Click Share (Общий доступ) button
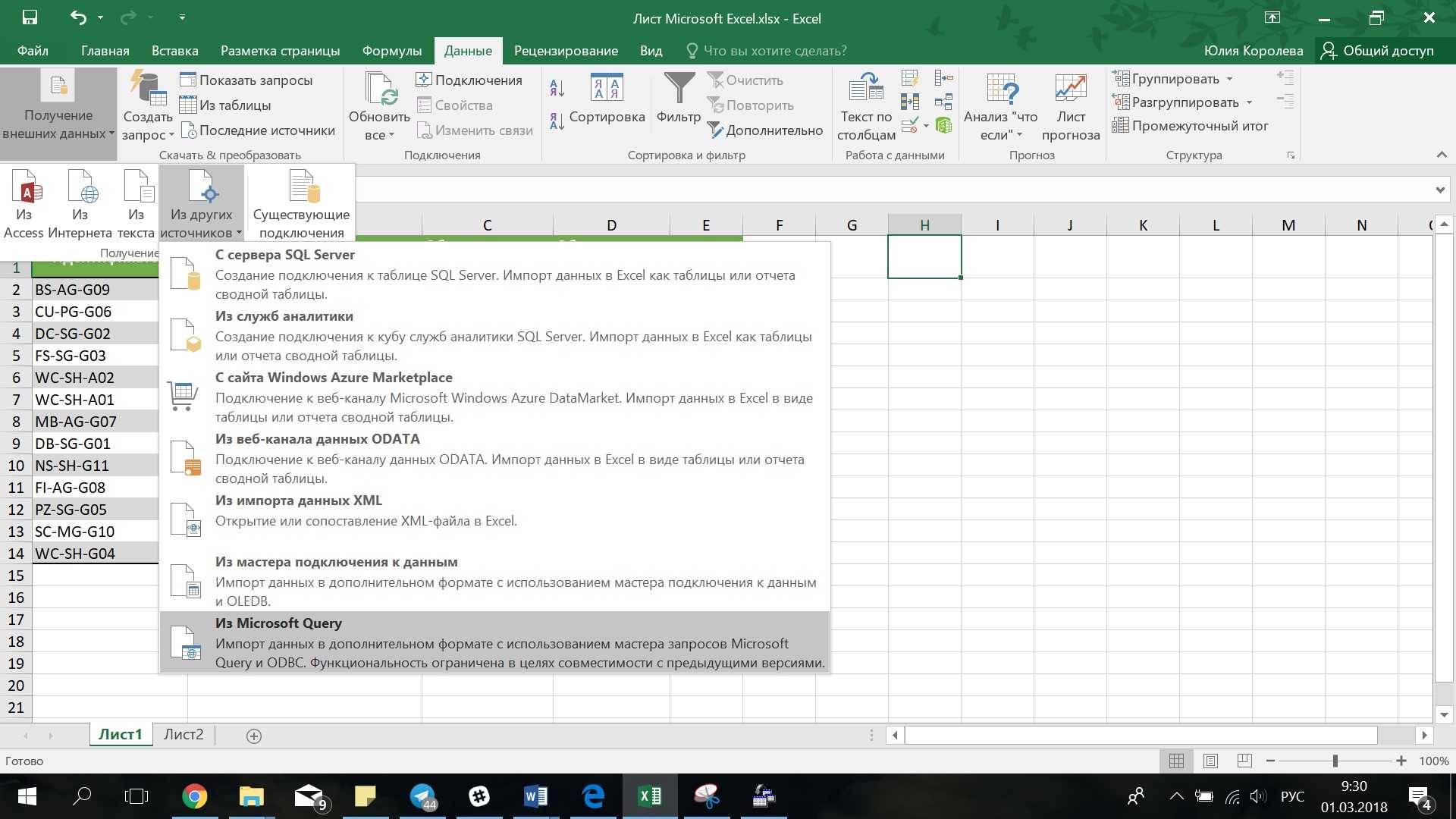 pyautogui.click(x=1377, y=51)
